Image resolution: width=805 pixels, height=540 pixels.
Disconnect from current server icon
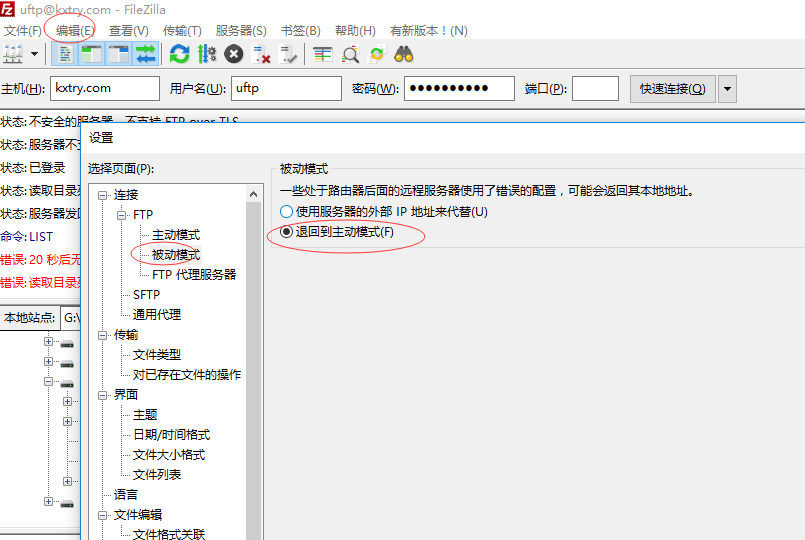[261, 54]
